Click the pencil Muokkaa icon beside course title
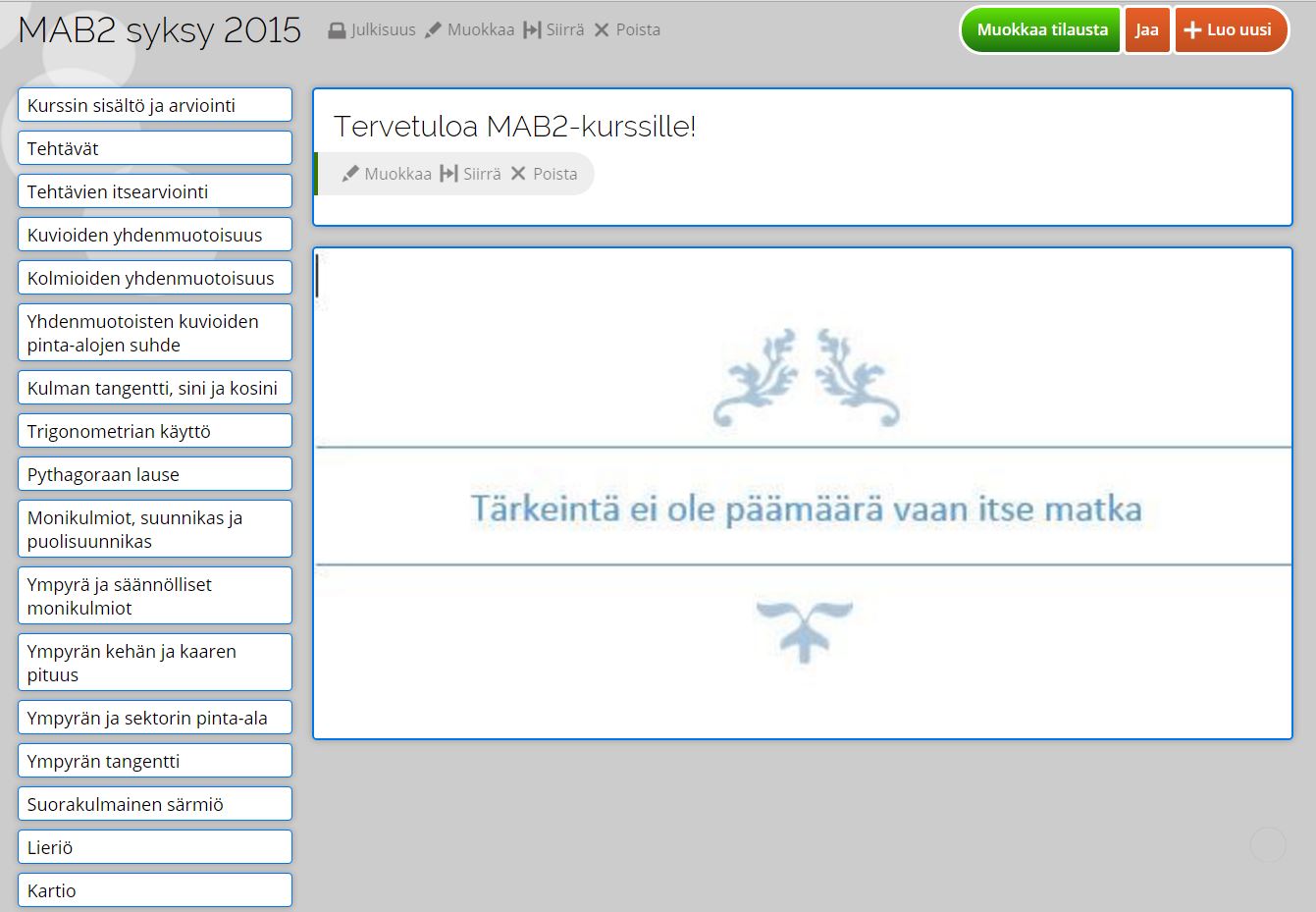This screenshot has height=912, width=1316. click(433, 30)
